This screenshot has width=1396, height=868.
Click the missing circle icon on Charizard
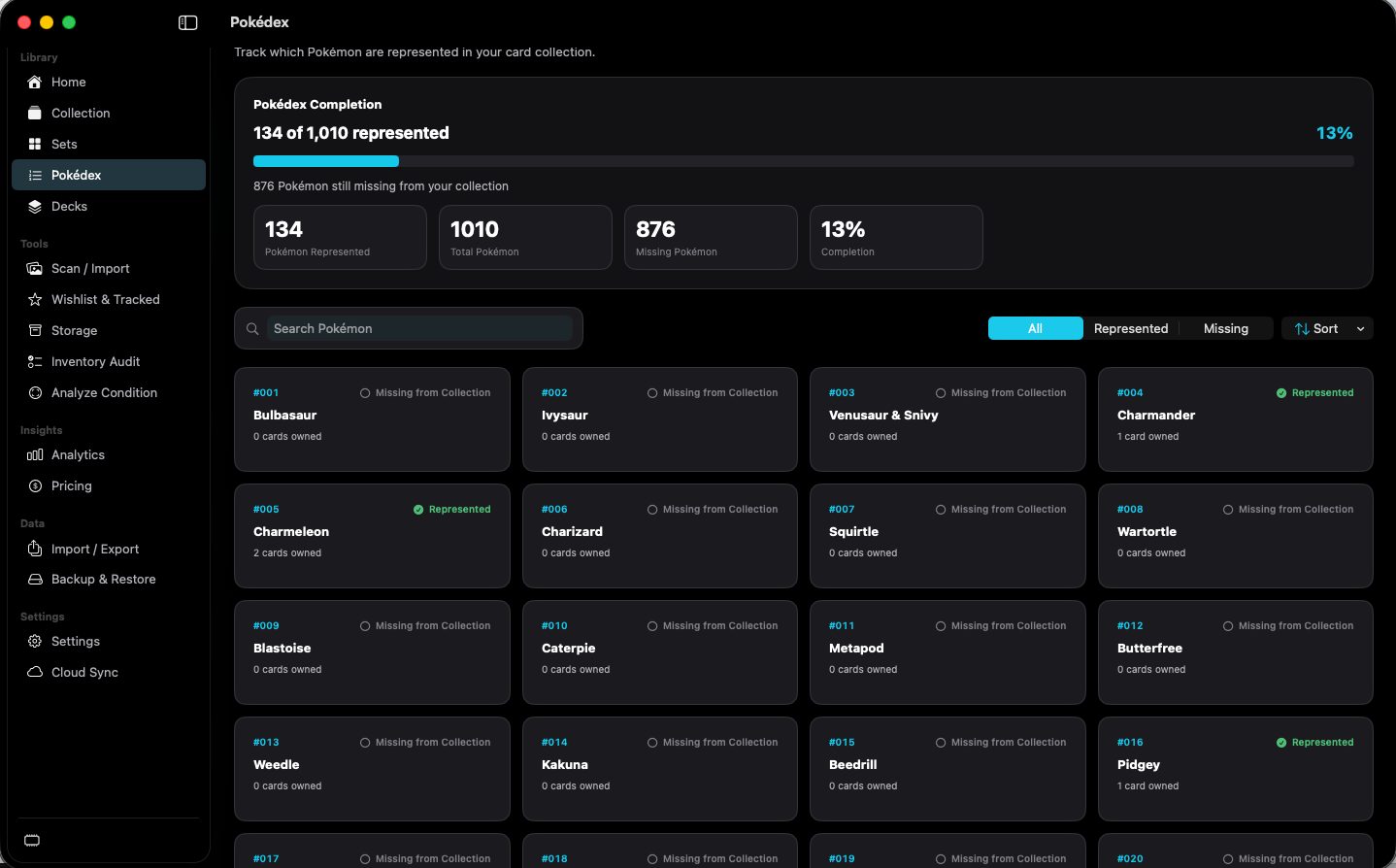click(x=652, y=510)
